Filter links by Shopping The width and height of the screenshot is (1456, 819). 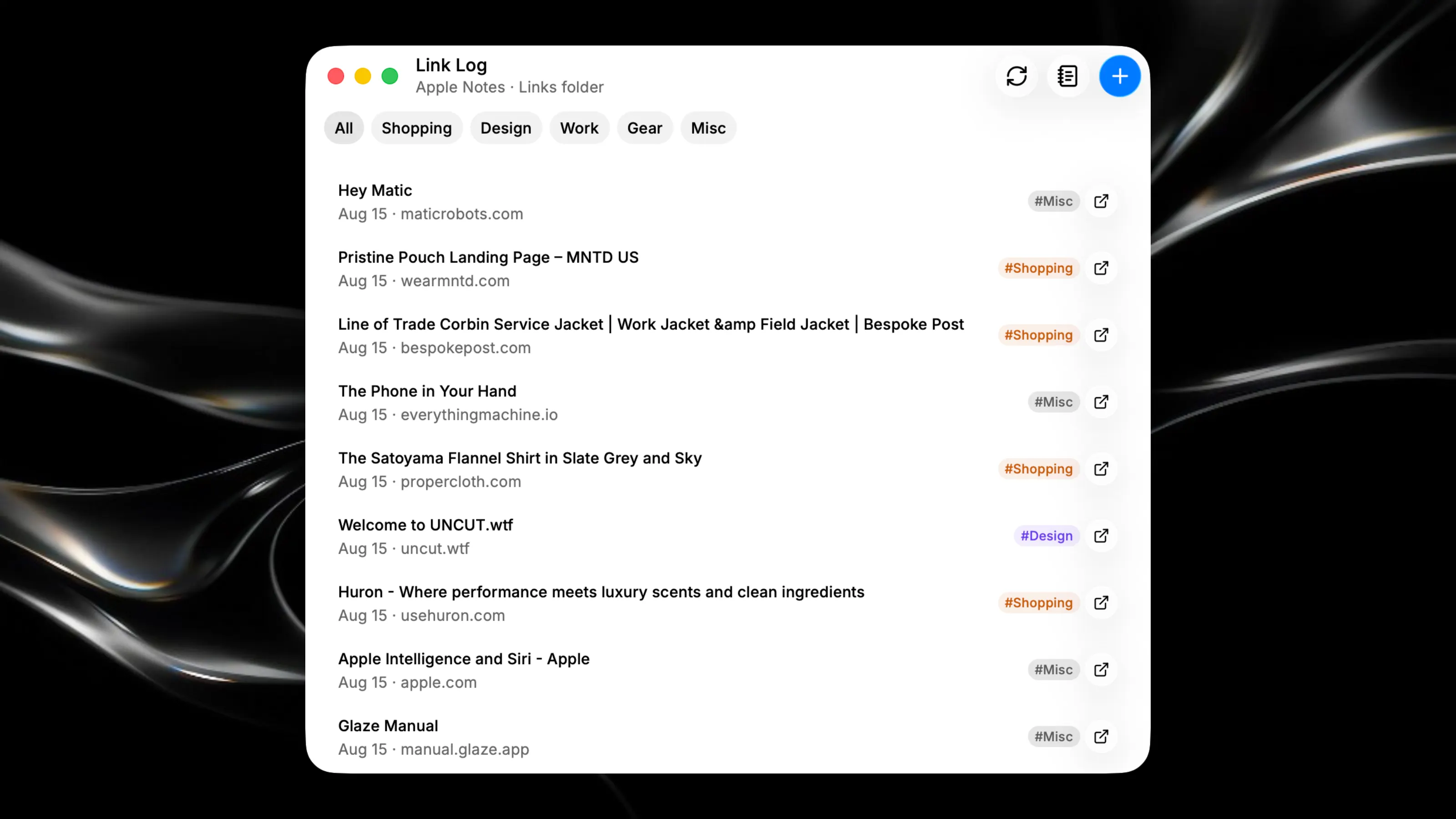(x=417, y=128)
